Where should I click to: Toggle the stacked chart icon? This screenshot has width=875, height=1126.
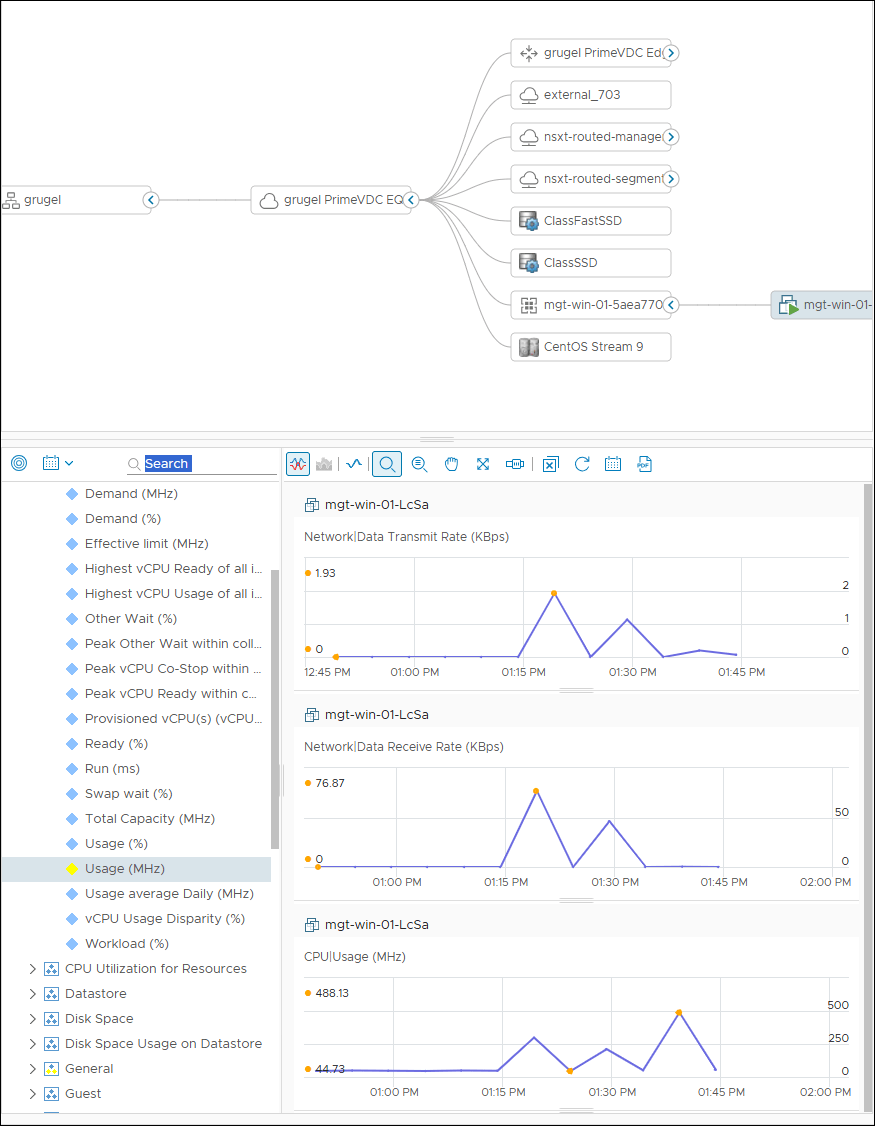coord(323,464)
